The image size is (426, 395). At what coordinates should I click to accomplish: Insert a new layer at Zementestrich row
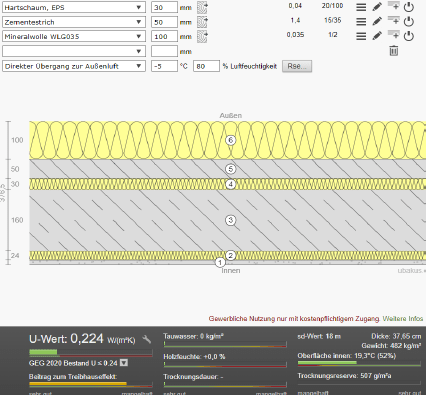(393, 20)
